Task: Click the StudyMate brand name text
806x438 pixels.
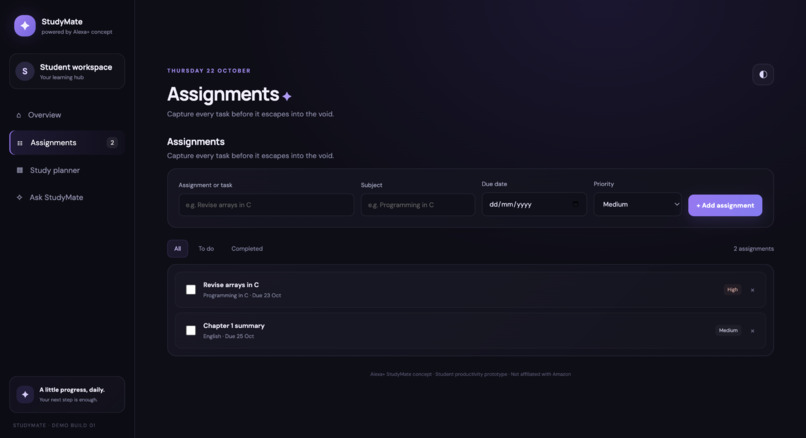Action: point(62,22)
